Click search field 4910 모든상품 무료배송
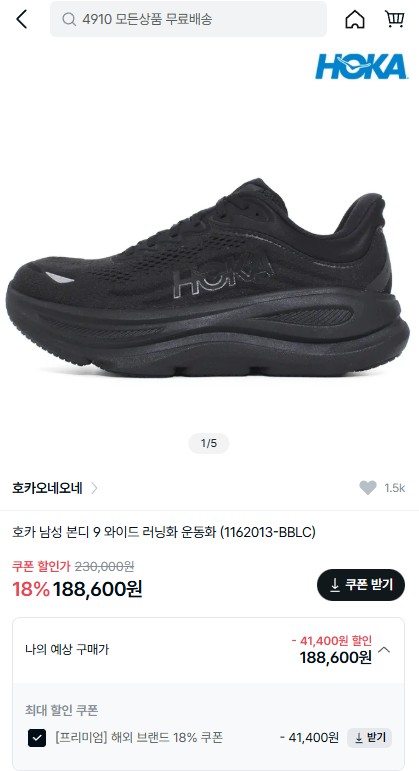Image resolution: width=419 pixels, height=771 pixels. pos(188,19)
